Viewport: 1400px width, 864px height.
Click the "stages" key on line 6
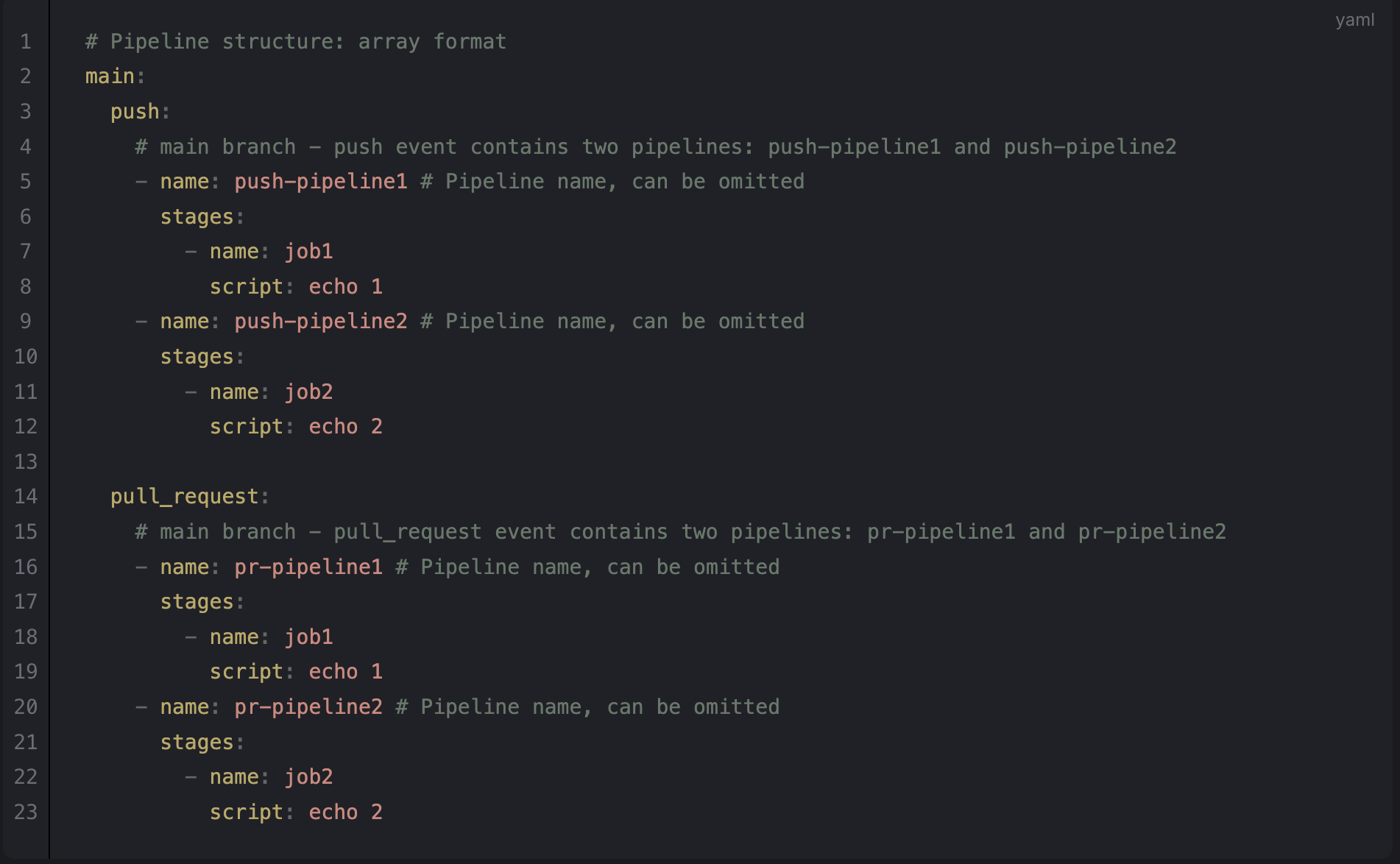click(197, 217)
